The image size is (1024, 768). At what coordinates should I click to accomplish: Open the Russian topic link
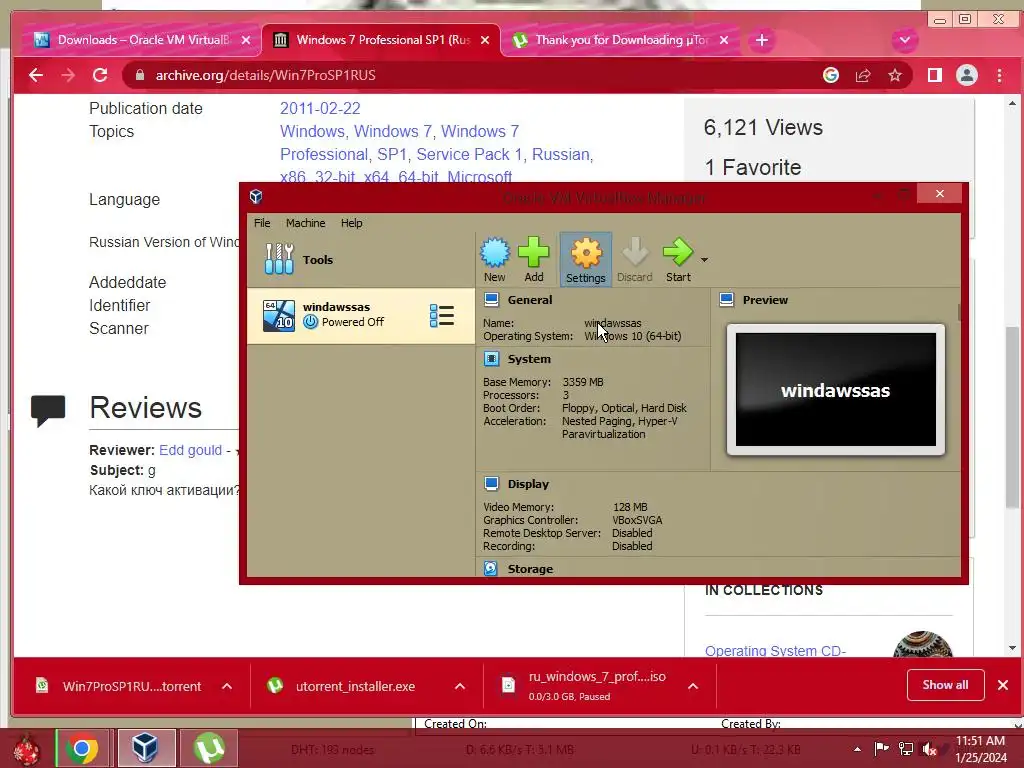click(562, 154)
